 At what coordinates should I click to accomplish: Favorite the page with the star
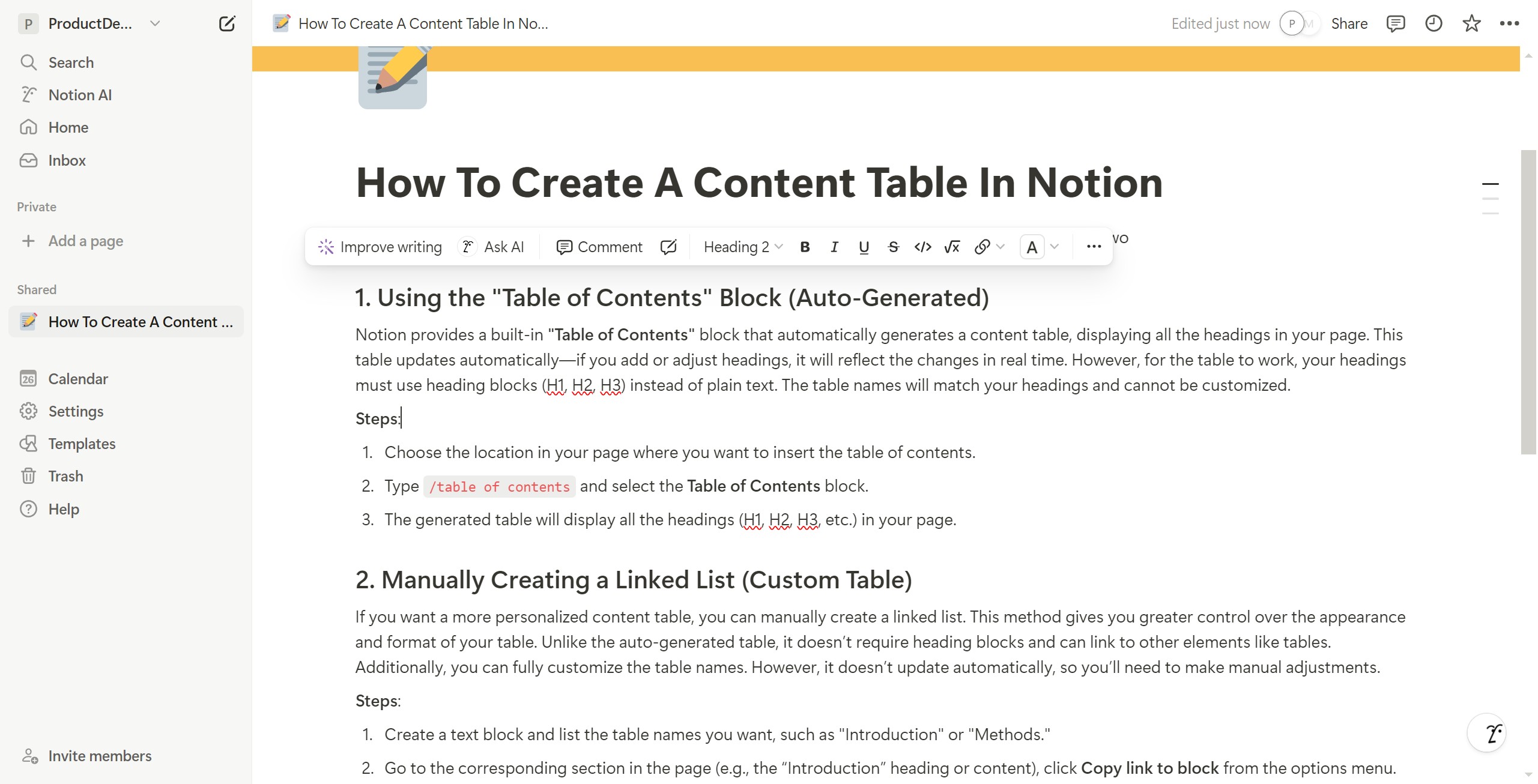click(1471, 23)
